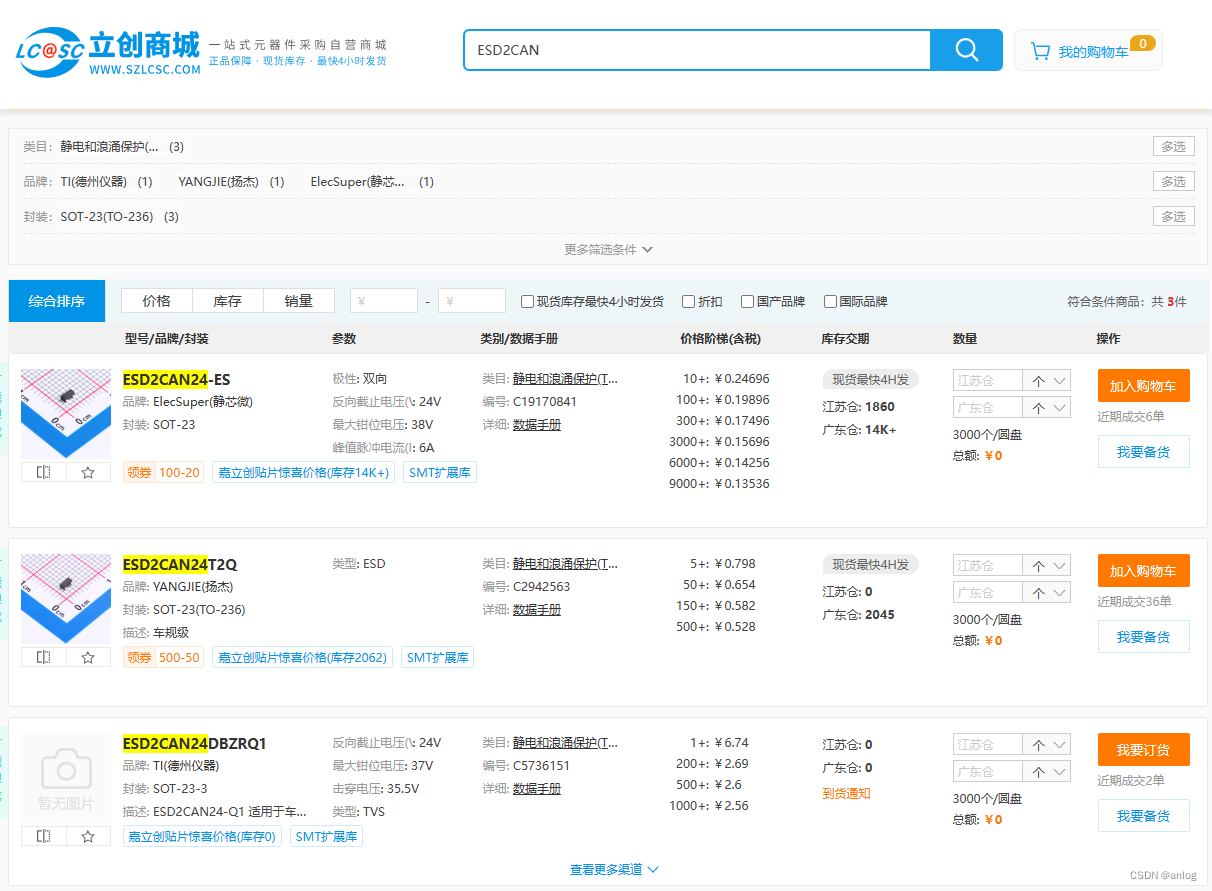Image resolution: width=1212 pixels, height=891 pixels.
Task: Expand 更多筛选条件 filter options
Action: tap(608, 249)
